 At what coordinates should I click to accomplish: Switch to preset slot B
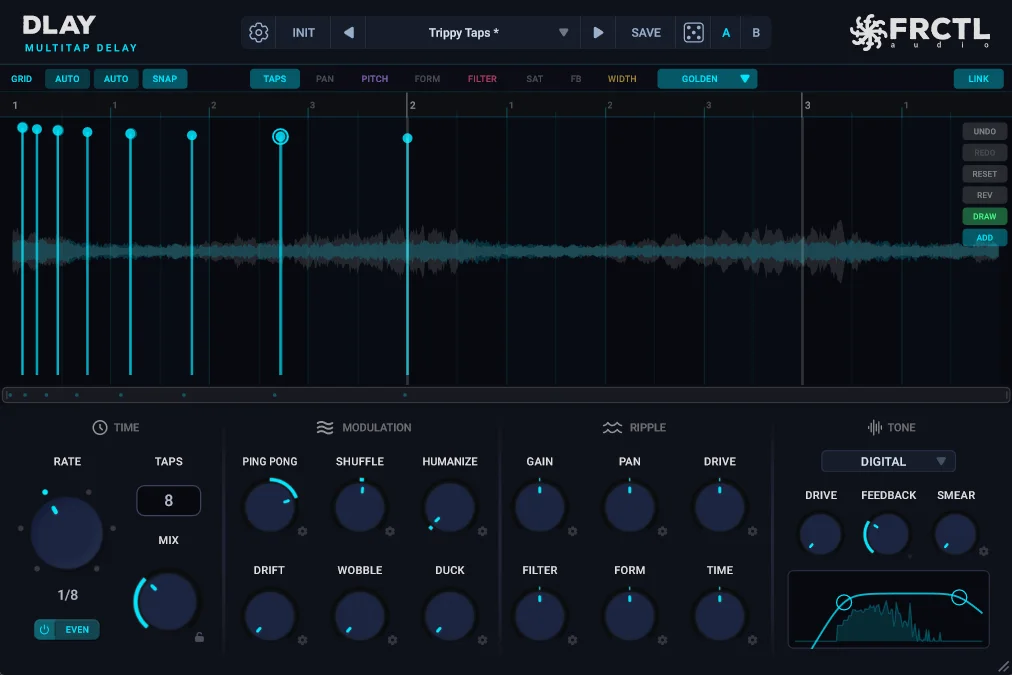[x=756, y=32]
